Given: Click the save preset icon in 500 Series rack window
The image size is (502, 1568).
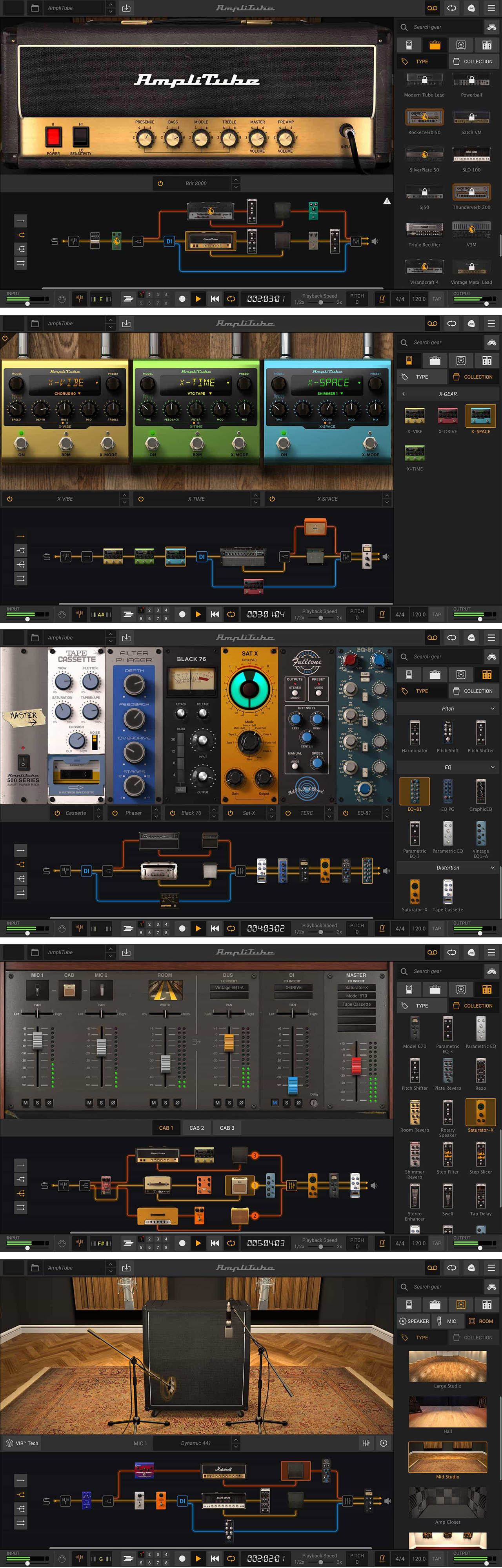Looking at the screenshot, I should pyautogui.click(x=126, y=637).
